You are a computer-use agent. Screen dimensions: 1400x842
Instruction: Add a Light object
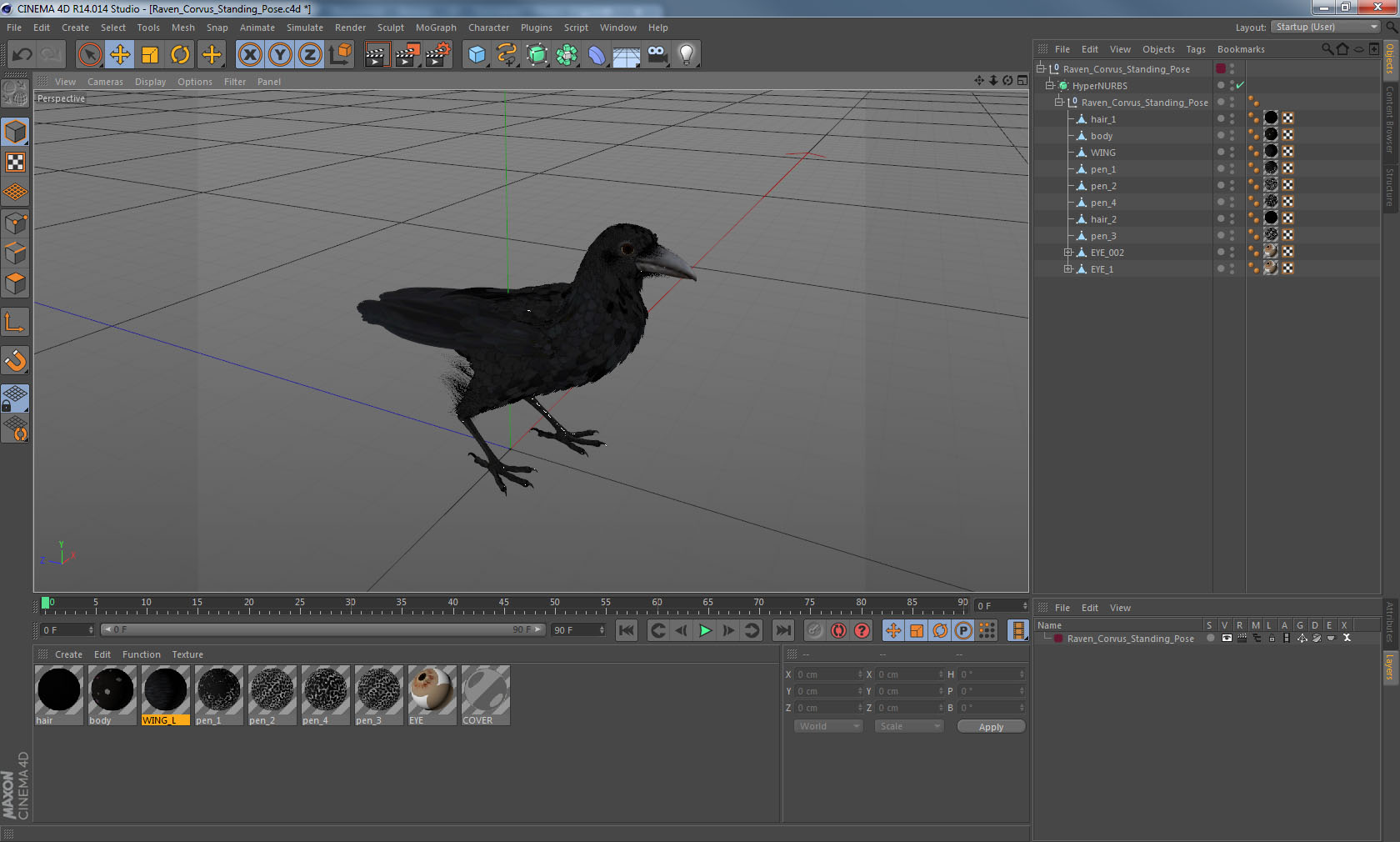click(x=687, y=55)
